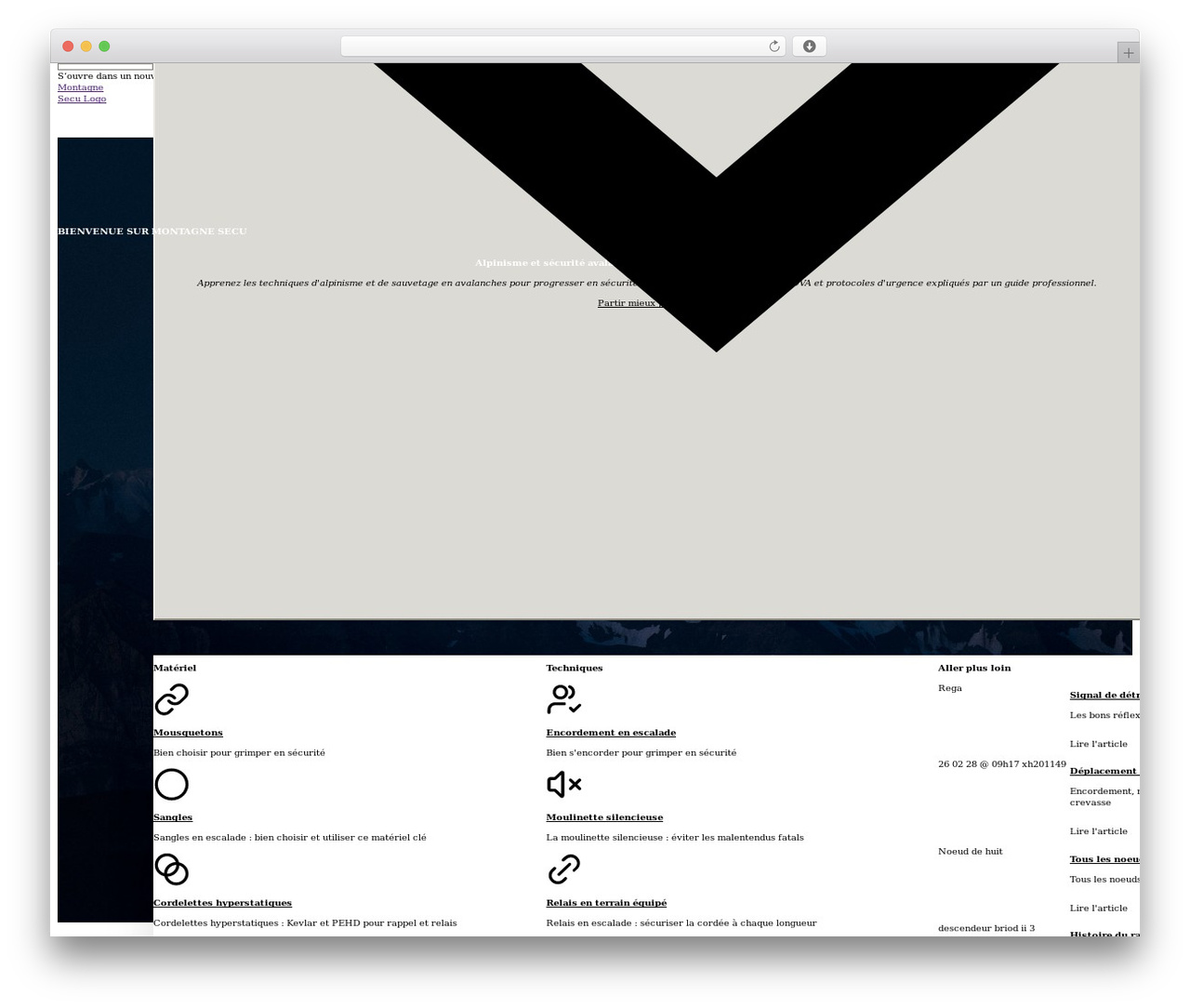Click the Matériel column heading

175,669
